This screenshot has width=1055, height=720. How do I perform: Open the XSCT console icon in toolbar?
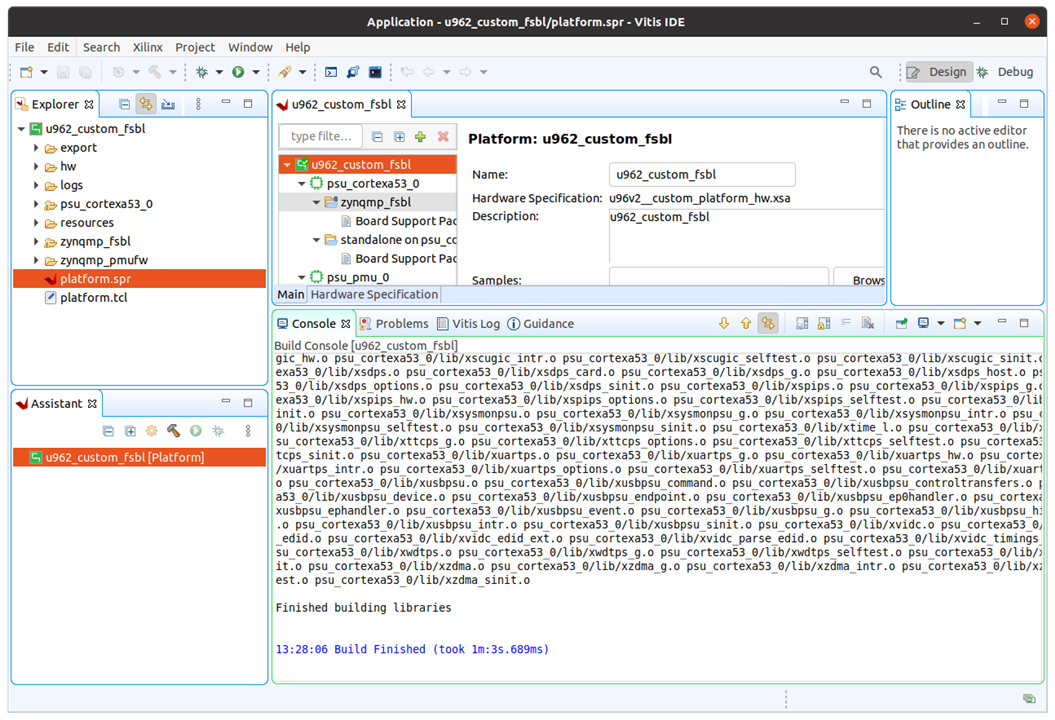point(331,72)
